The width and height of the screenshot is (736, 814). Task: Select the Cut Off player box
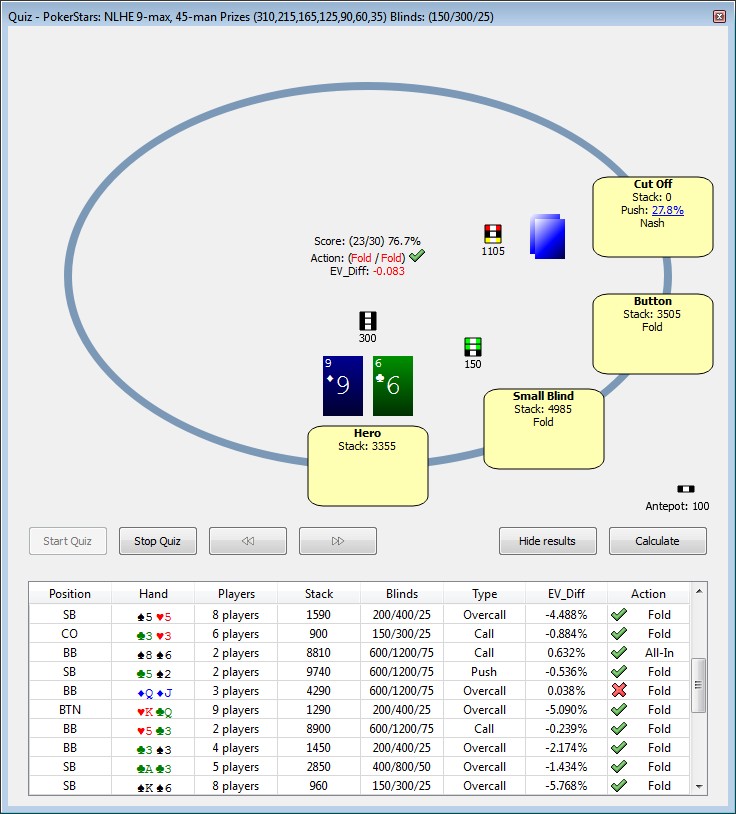click(x=653, y=216)
